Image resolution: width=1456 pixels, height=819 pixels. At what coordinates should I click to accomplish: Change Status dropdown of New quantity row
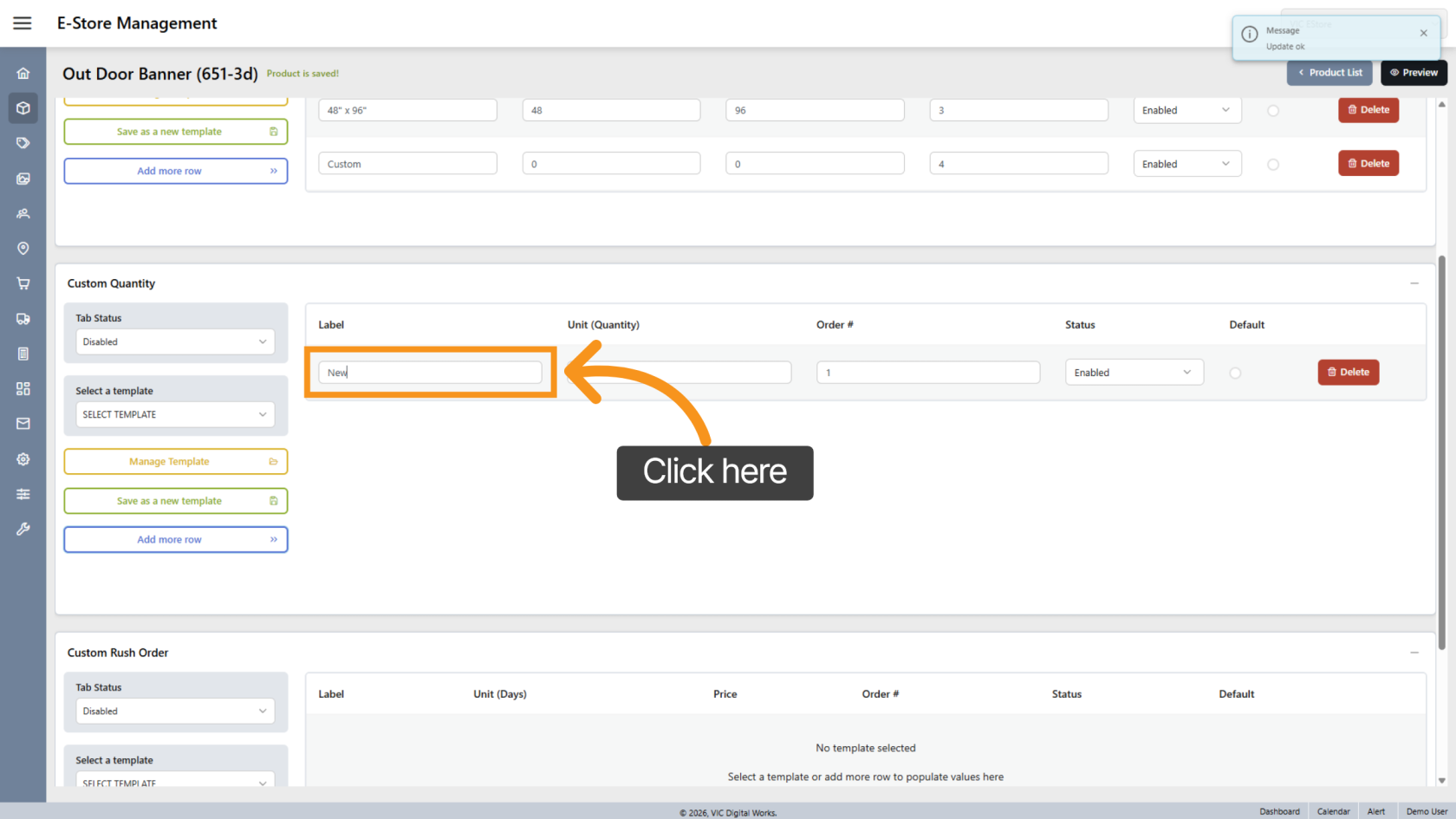1134,373
